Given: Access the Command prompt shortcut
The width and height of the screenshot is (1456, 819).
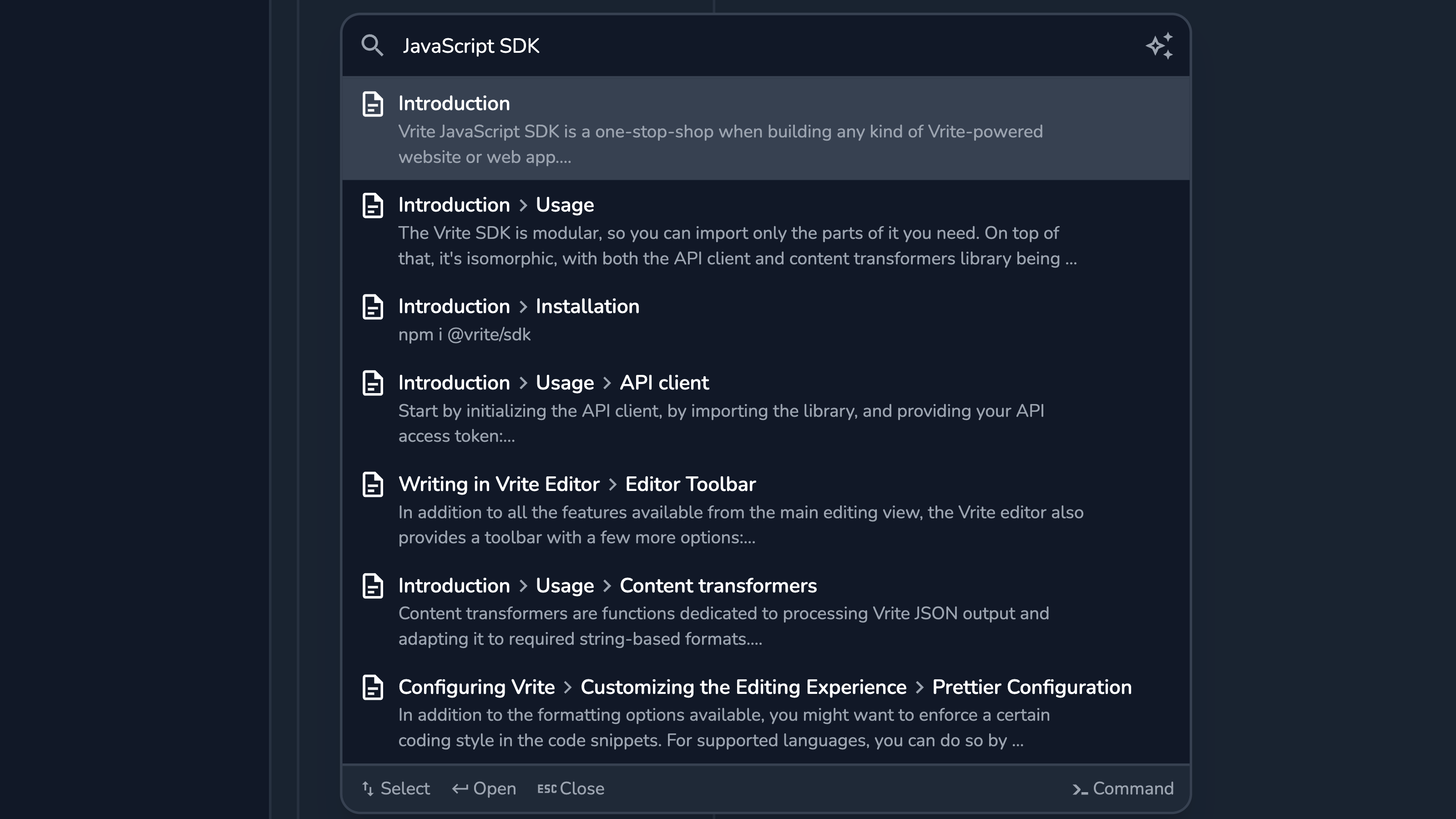Looking at the screenshot, I should click(x=1122, y=789).
